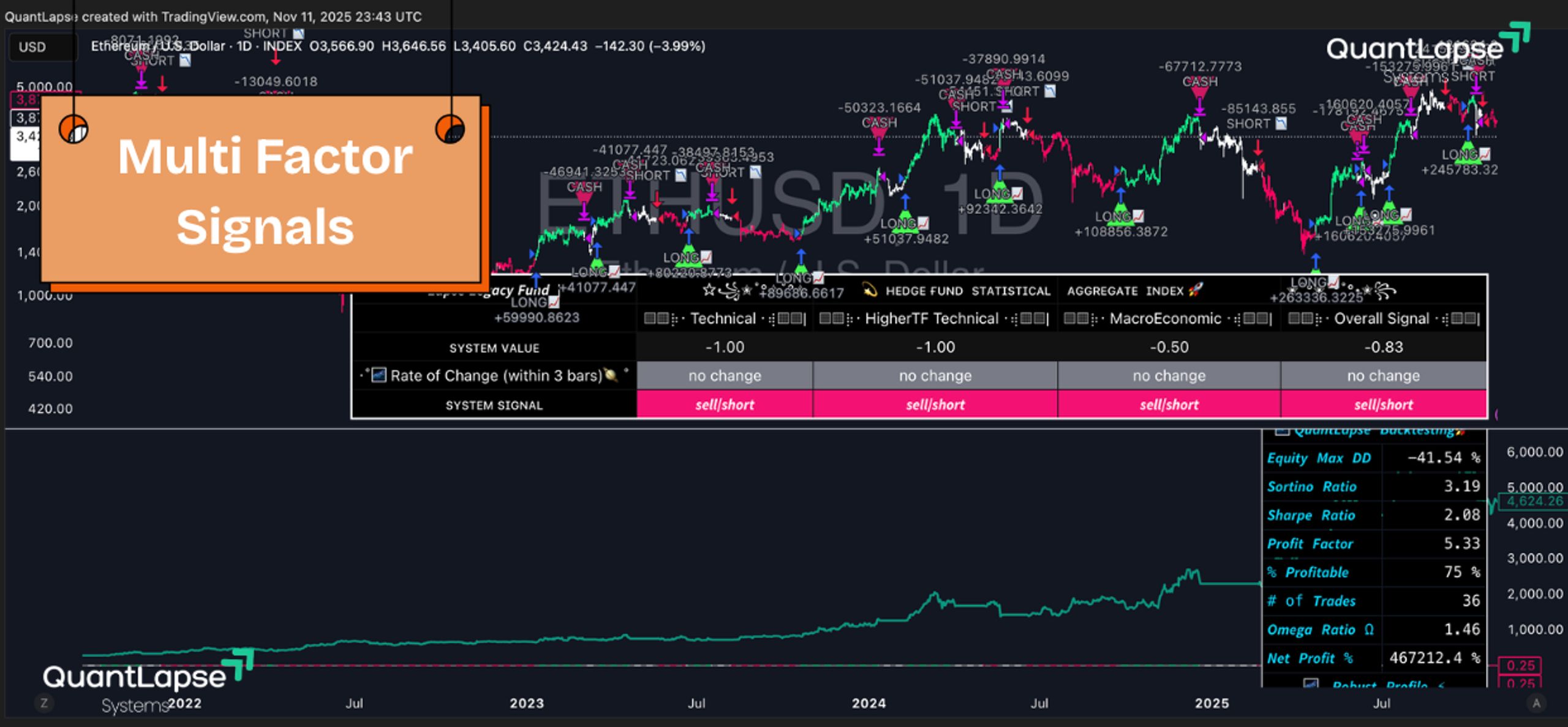The height and width of the screenshot is (727, 1568).
Task: Click the Sharpe Ratio value 2.08
Action: 1462,515
